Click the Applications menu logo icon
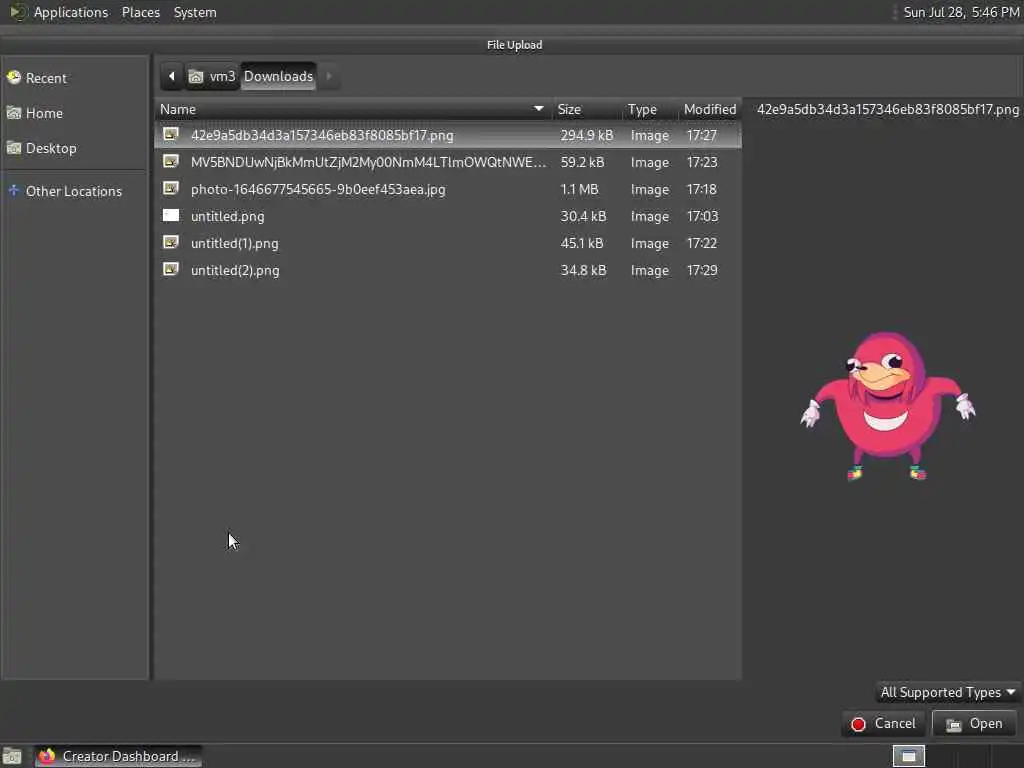The image size is (1024, 768). pyautogui.click(x=18, y=12)
